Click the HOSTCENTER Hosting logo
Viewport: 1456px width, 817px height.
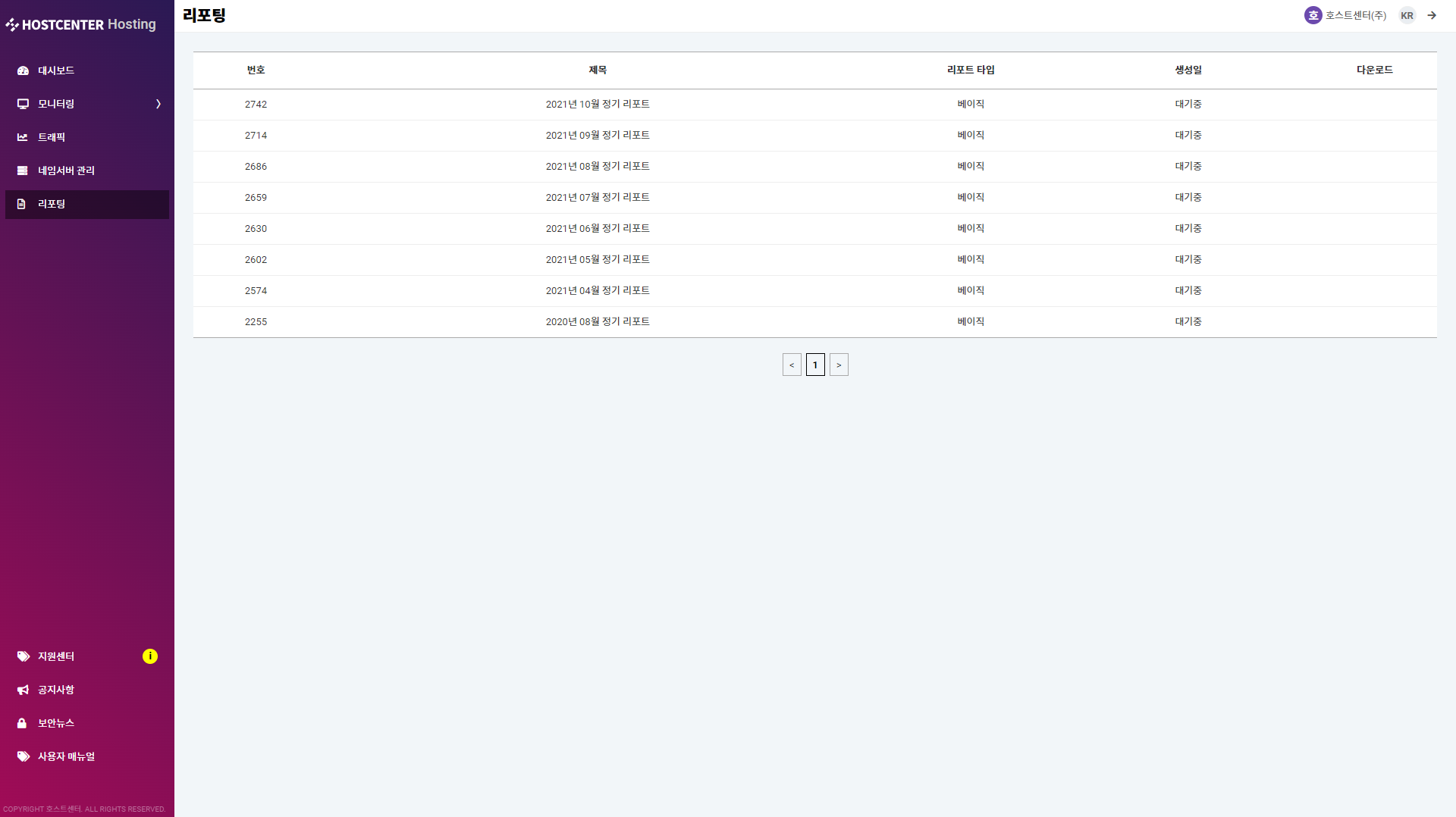(x=81, y=24)
